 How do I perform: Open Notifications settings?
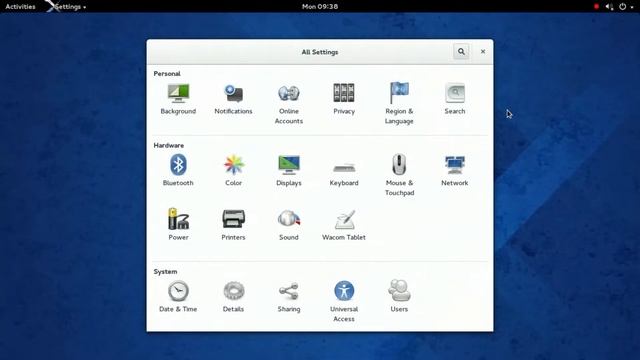click(x=233, y=99)
